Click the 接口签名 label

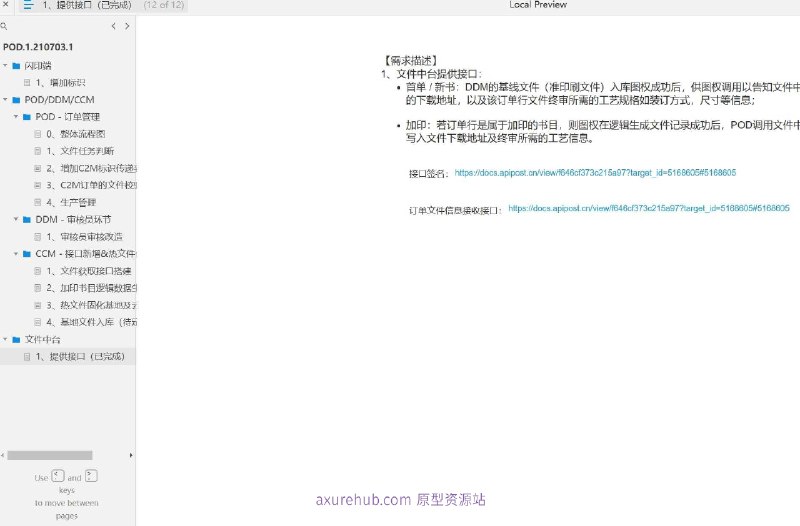pyautogui.click(x=429, y=174)
